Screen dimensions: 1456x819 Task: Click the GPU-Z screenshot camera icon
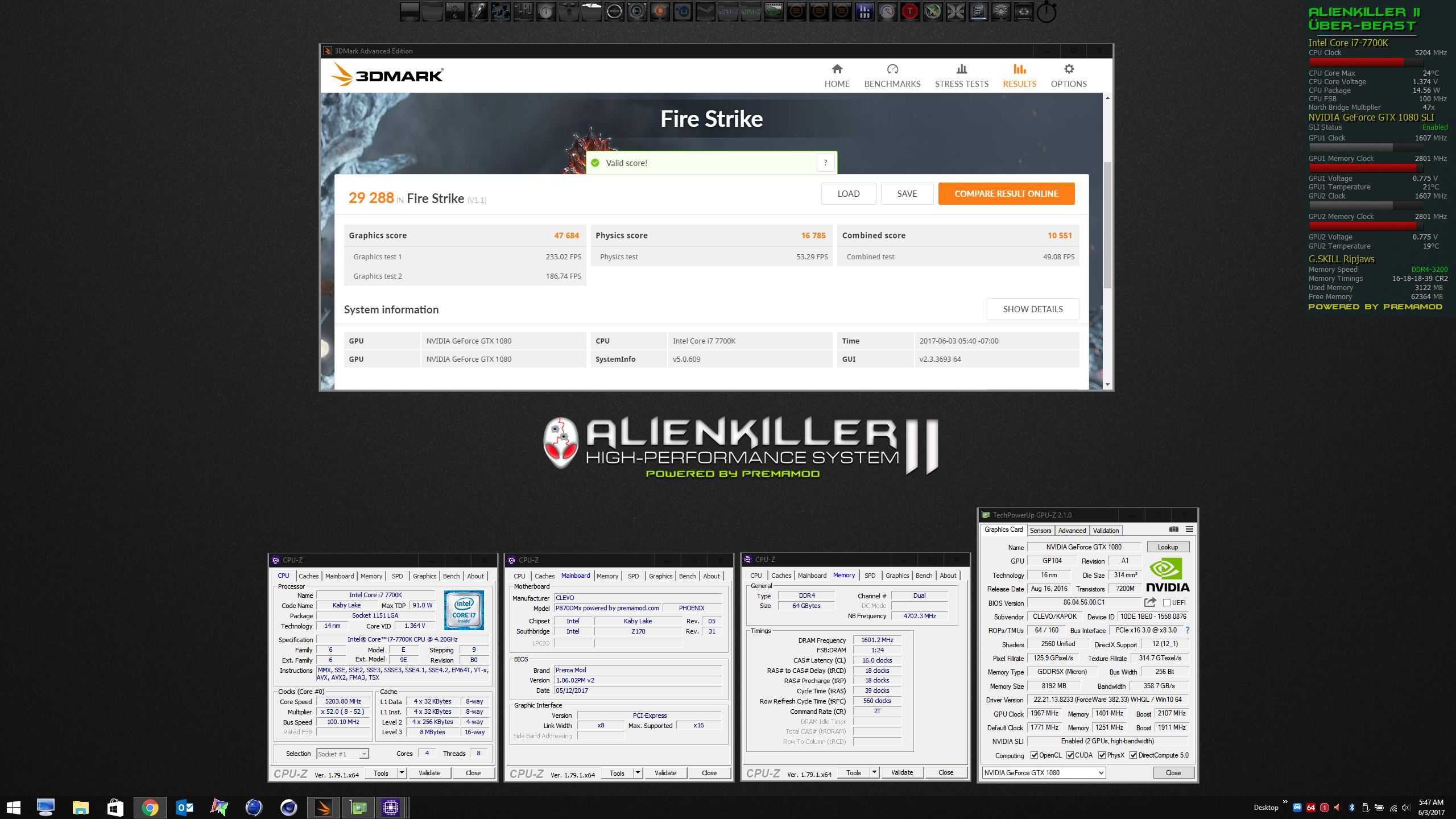click(1173, 529)
